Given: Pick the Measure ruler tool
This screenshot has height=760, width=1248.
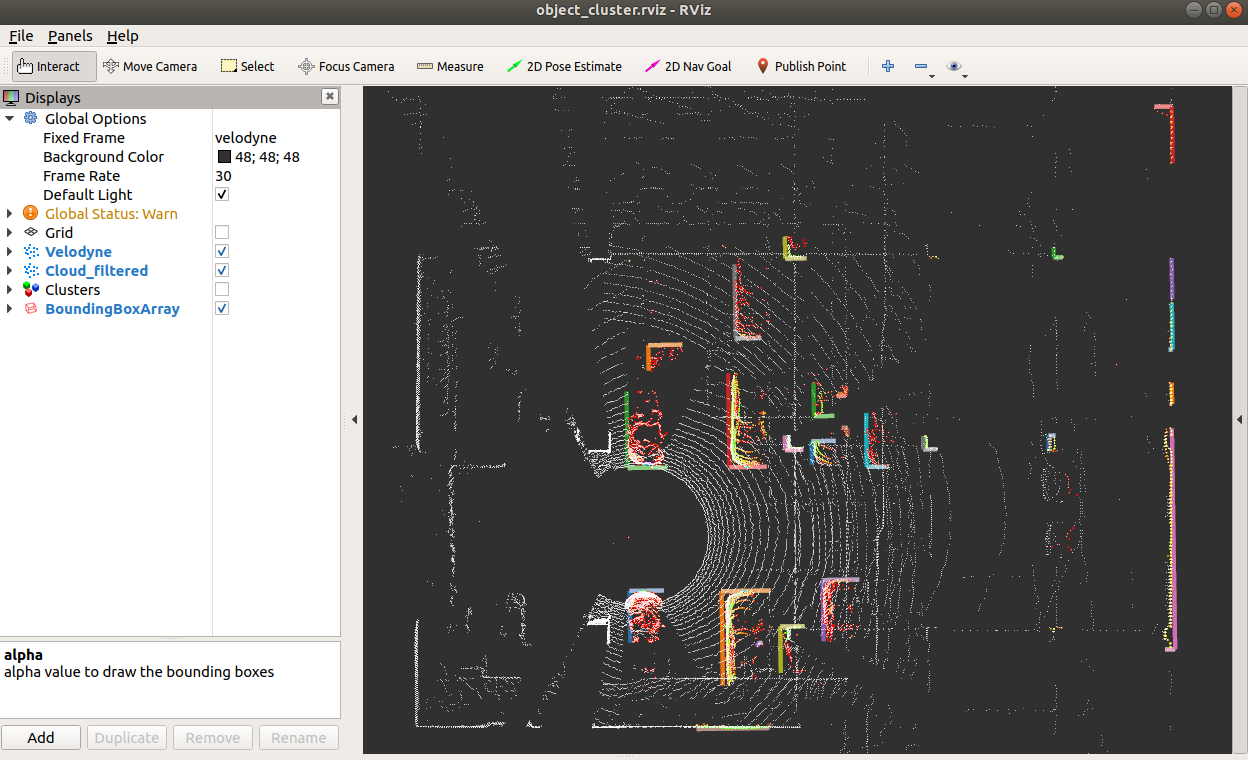Looking at the screenshot, I should (450, 67).
